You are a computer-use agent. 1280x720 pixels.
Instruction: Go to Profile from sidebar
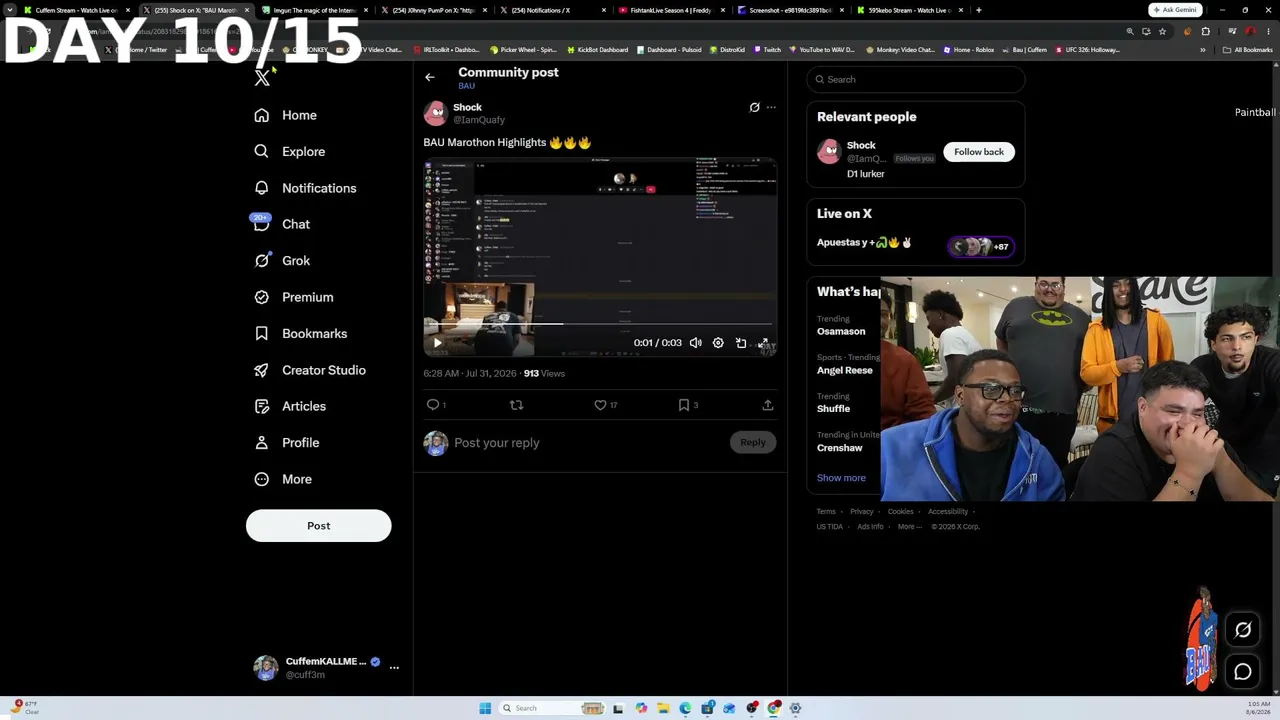286,442
